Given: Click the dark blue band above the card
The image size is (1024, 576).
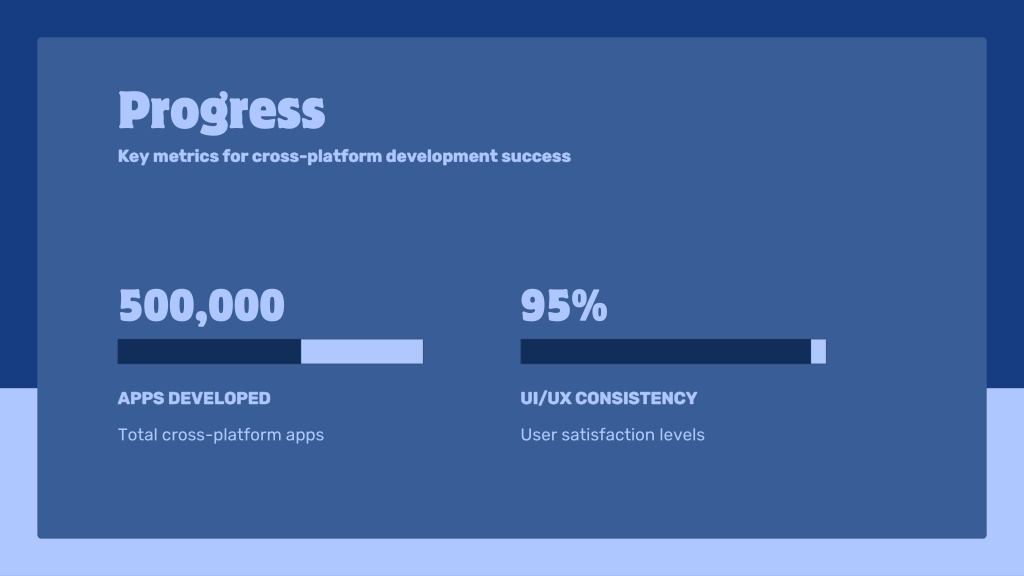Looking at the screenshot, I should (512, 18).
